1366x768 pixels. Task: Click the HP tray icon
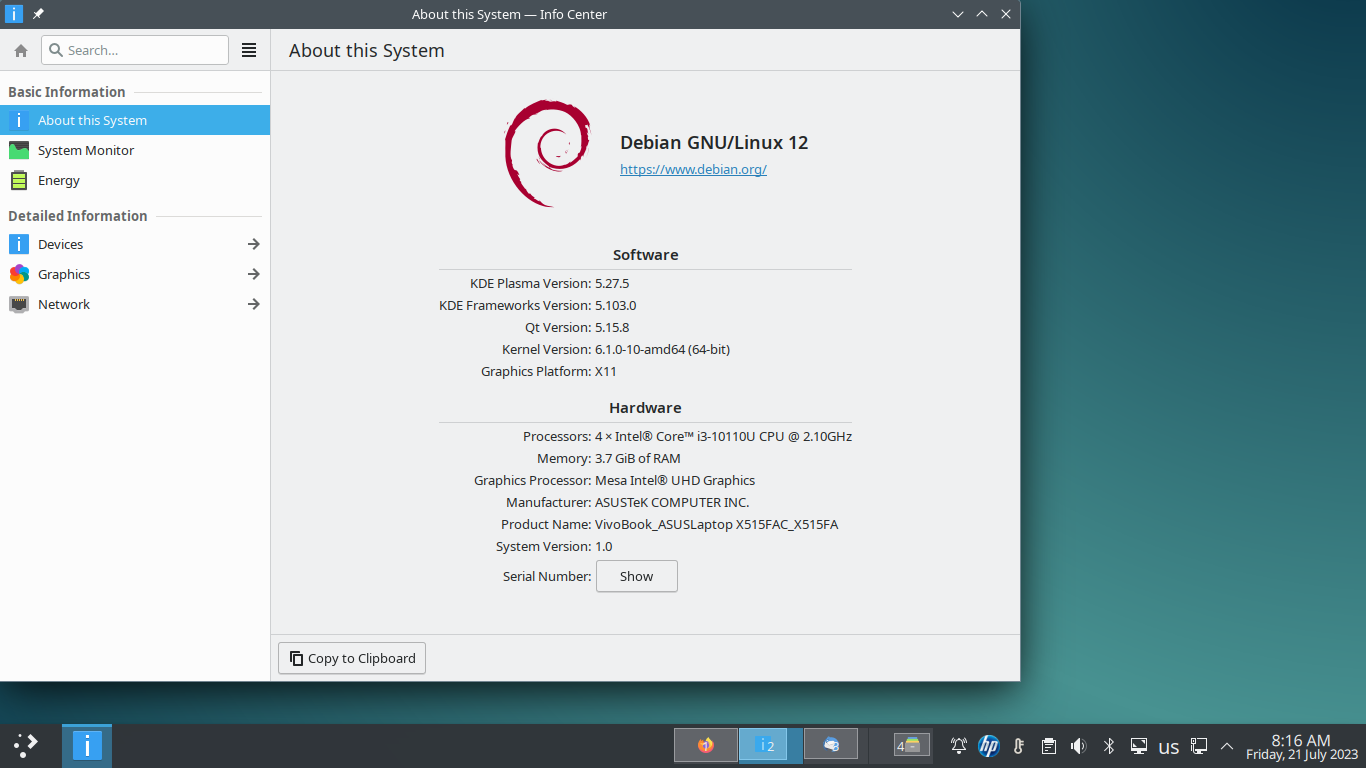point(988,746)
